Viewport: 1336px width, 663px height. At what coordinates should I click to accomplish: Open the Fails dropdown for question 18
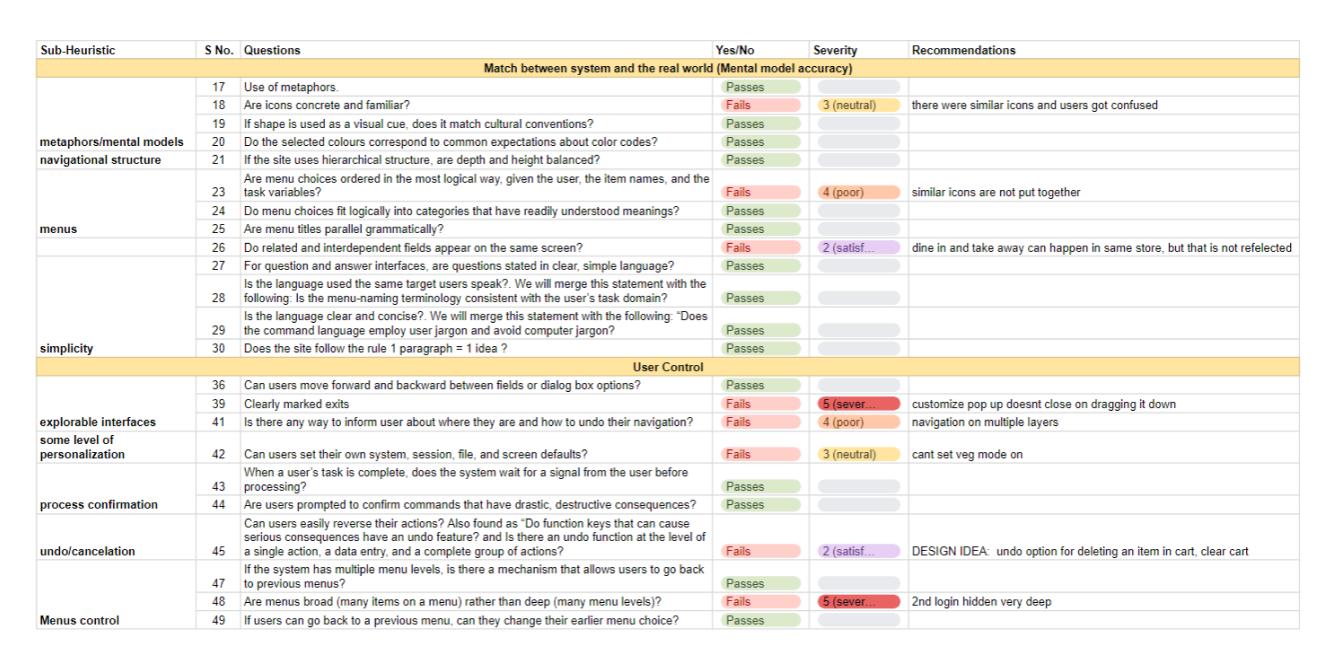(760, 105)
